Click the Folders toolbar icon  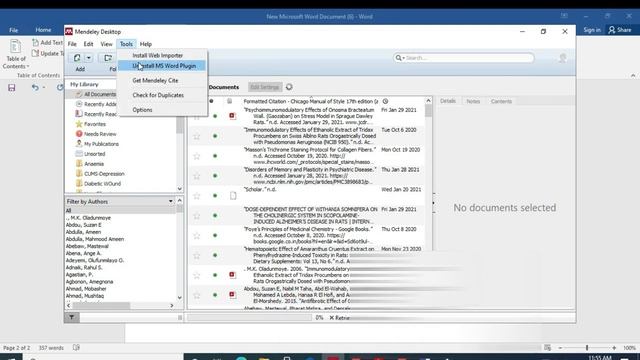108,58
